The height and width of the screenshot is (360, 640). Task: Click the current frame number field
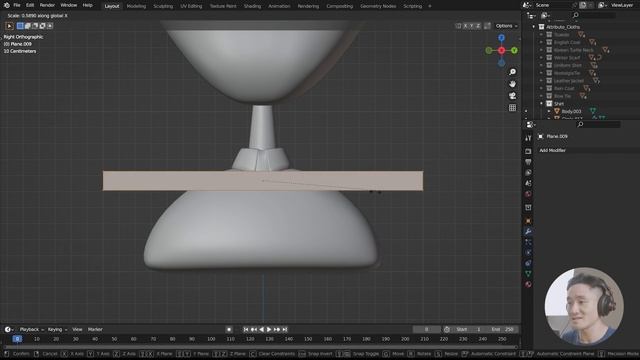tap(427, 329)
